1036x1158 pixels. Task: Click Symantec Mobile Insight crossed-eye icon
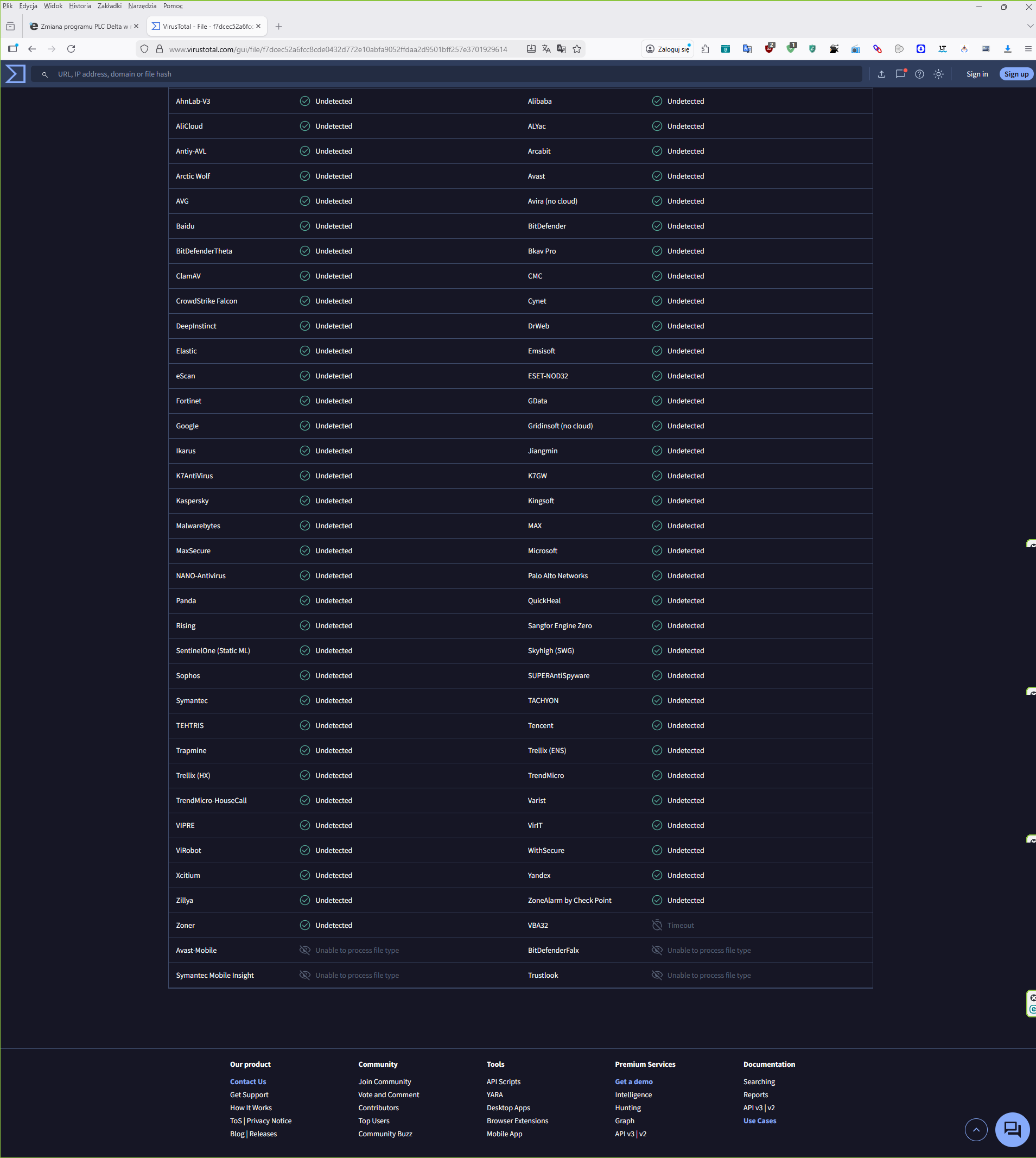pos(305,976)
